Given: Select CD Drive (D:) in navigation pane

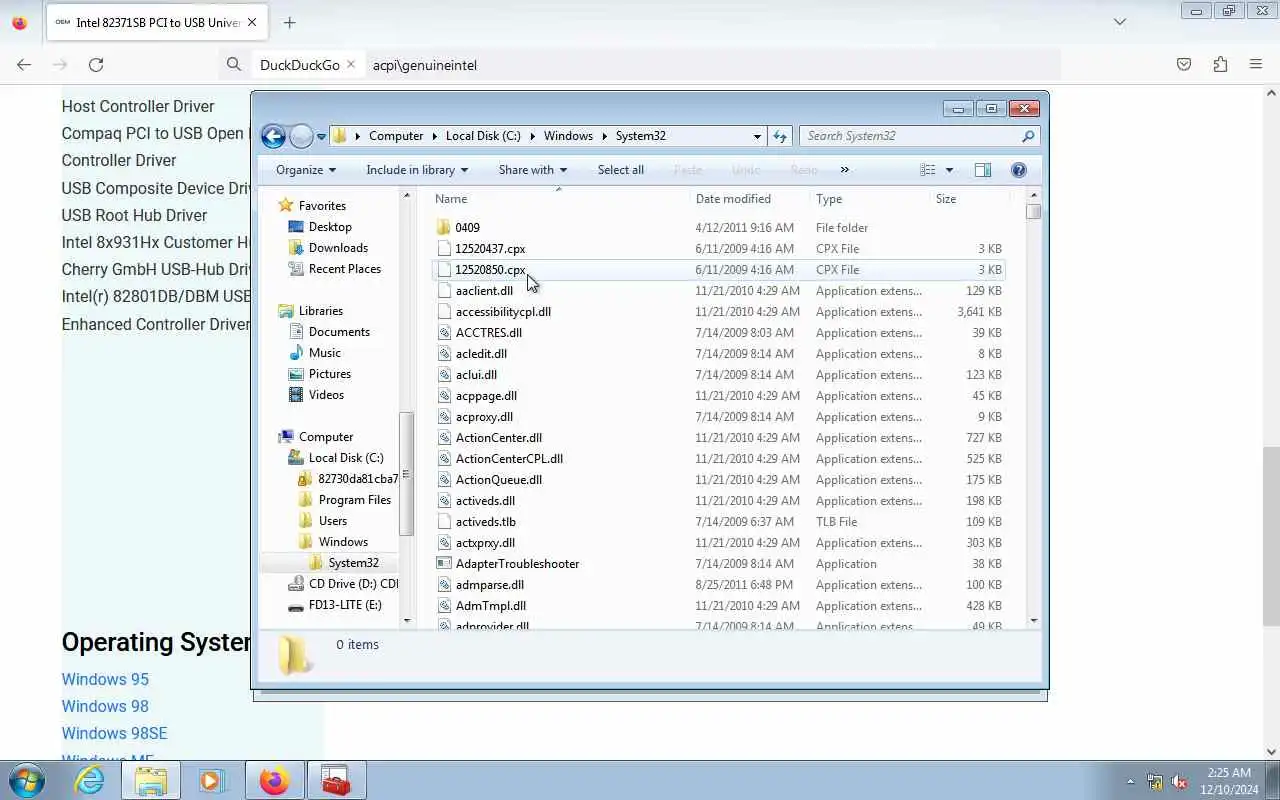Looking at the screenshot, I should coord(343,584).
